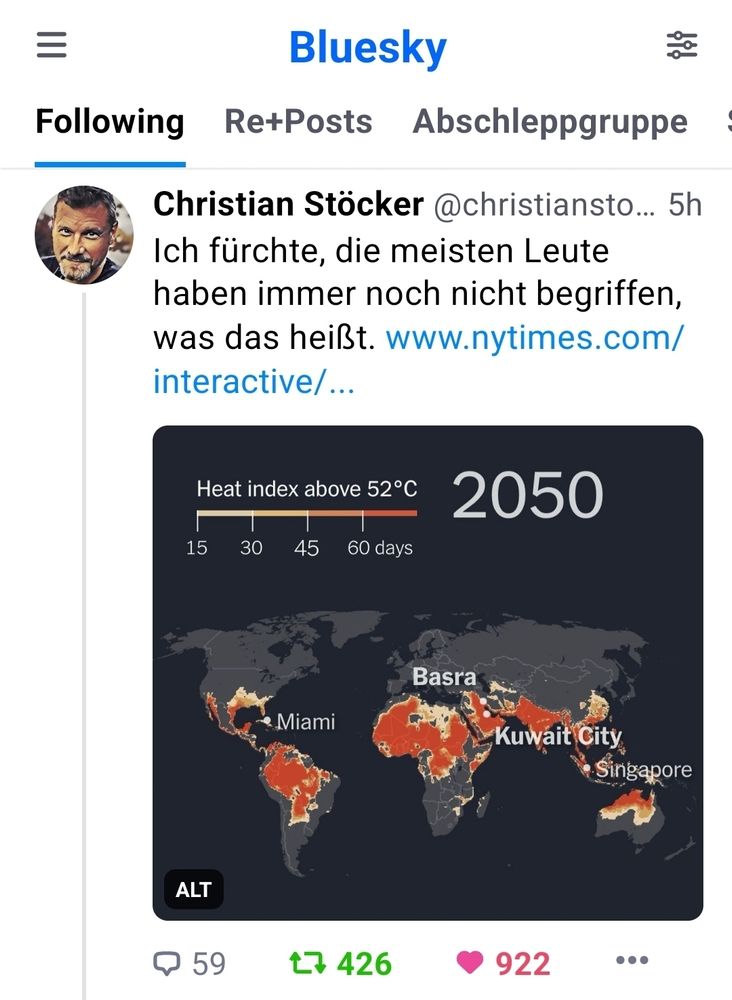This screenshot has width=732, height=1000.
Task: Click the 59 replies count
Action: point(209,964)
